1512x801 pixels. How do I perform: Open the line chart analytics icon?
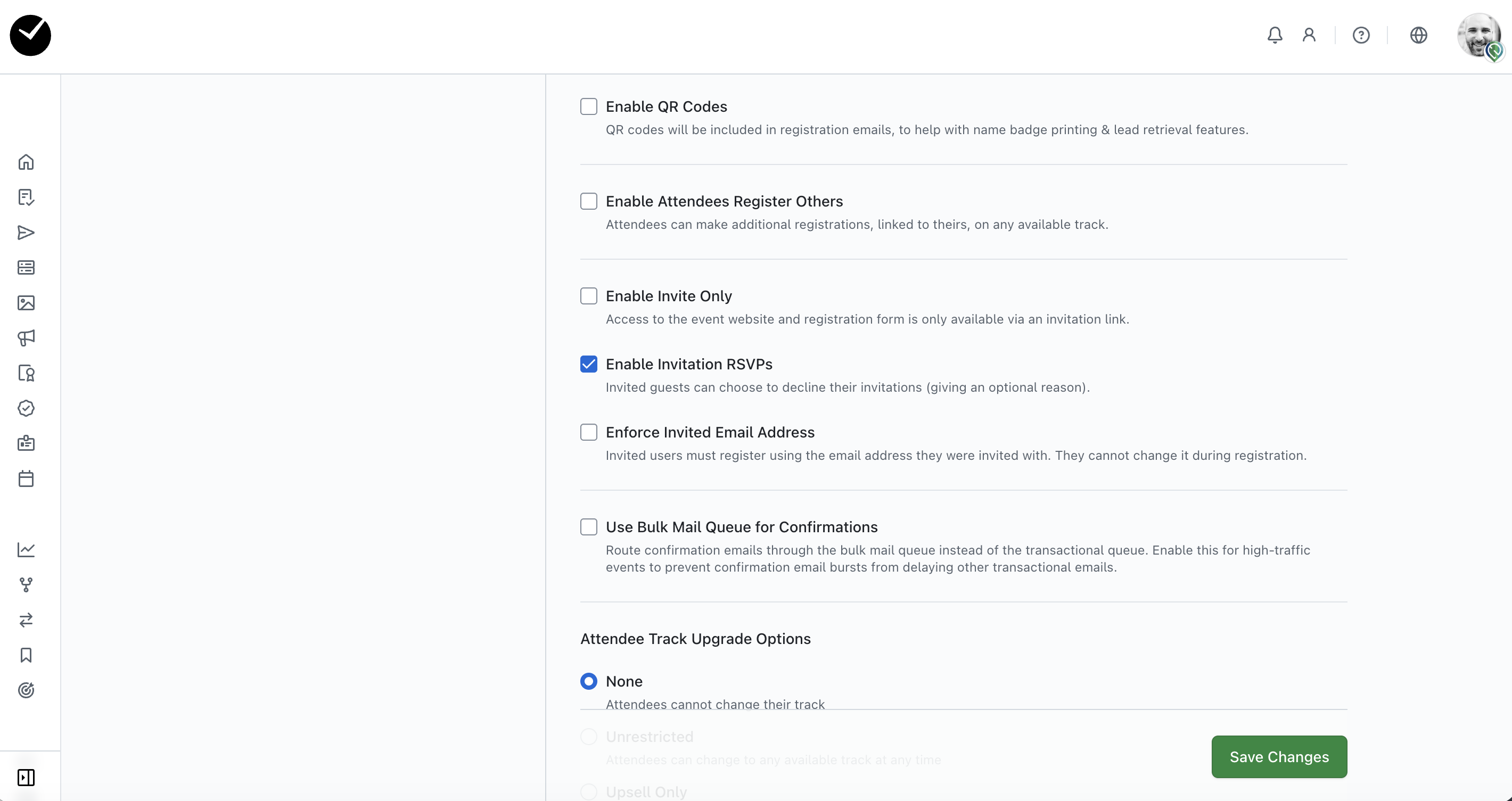pos(26,550)
